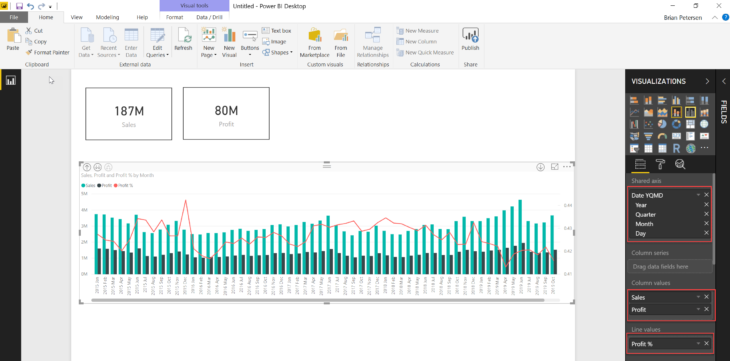Open Sales field dropdown arrow

(x=698, y=297)
